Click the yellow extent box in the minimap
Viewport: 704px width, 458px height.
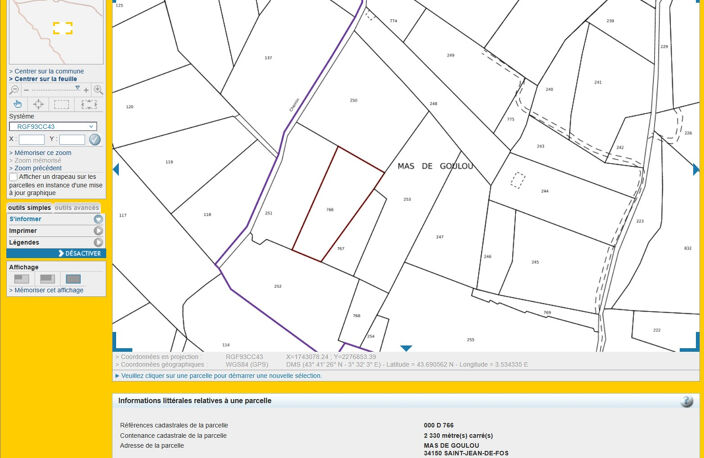pos(62,28)
